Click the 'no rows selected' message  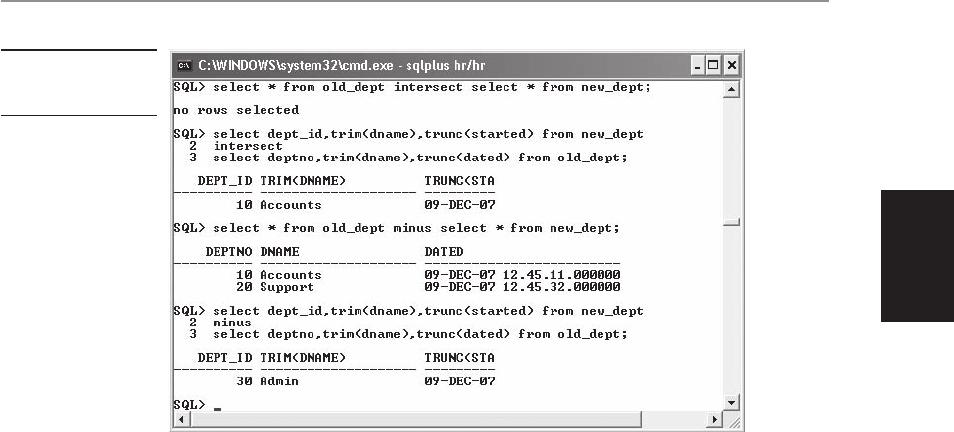click(236, 110)
